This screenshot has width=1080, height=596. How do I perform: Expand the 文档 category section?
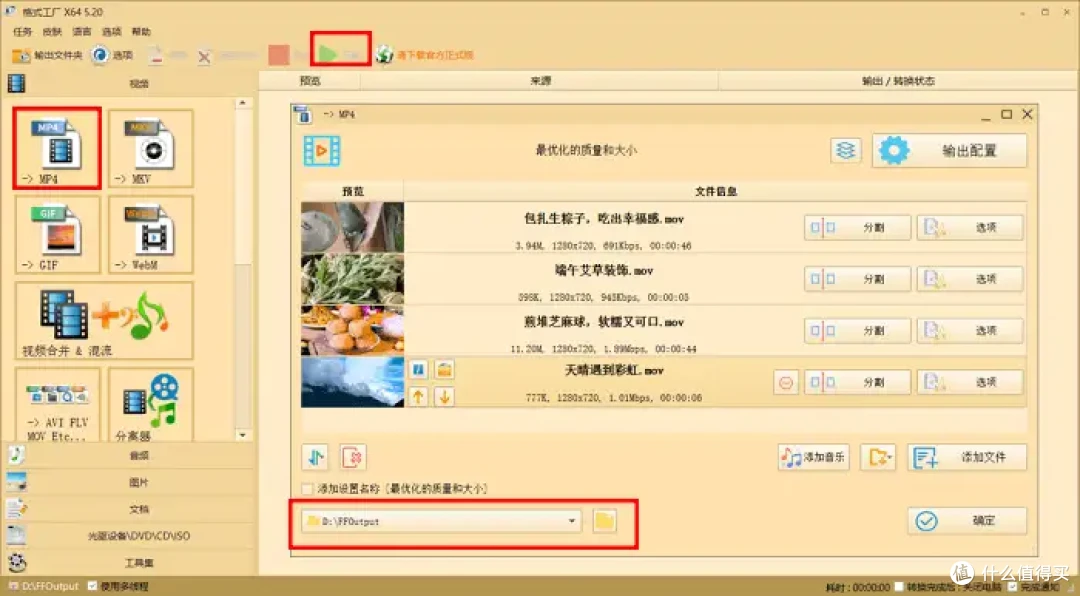[x=129, y=509]
